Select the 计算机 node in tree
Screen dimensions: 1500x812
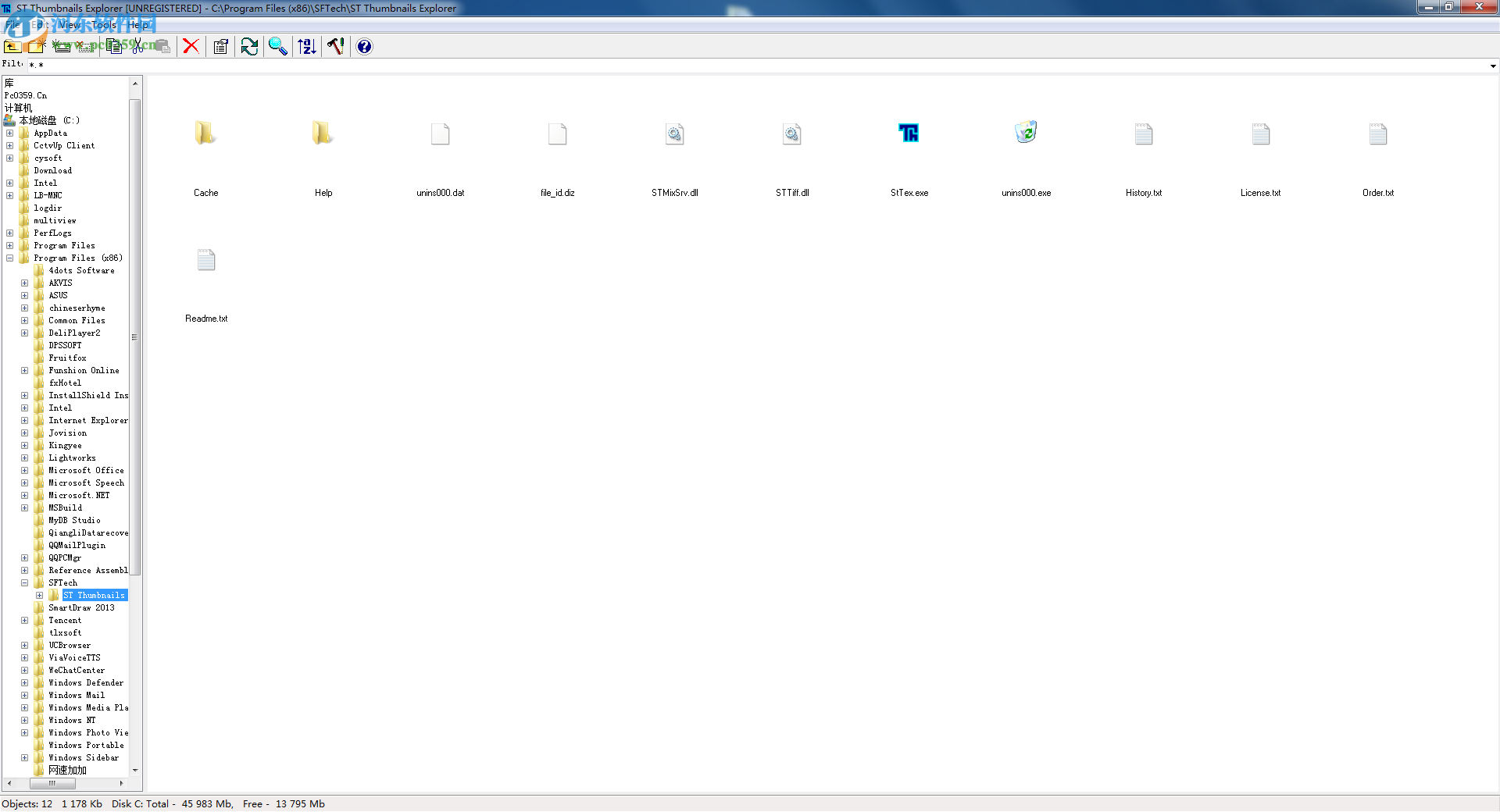pos(18,109)
